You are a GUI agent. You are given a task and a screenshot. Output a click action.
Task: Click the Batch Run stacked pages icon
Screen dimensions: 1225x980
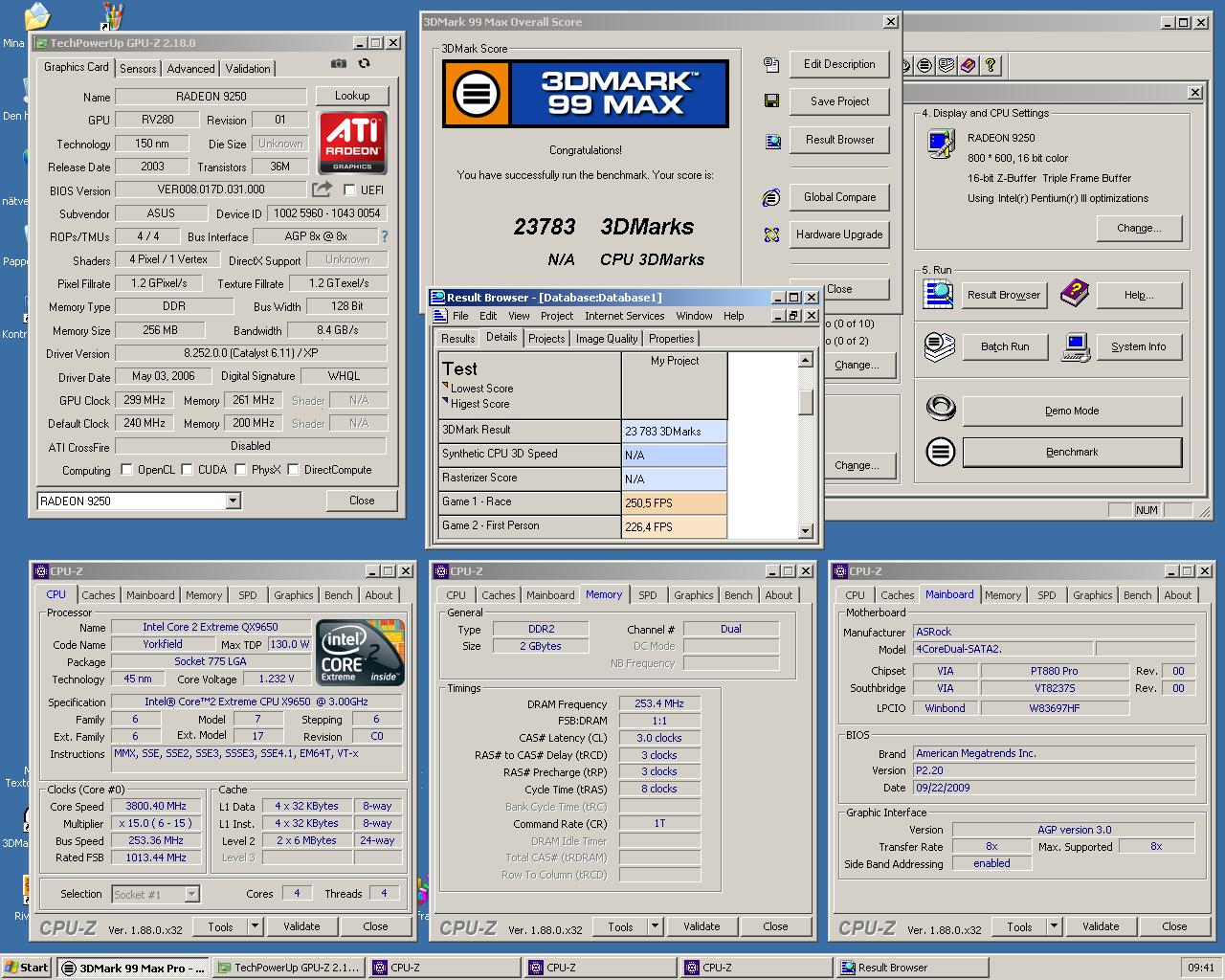tap(940, 346)
